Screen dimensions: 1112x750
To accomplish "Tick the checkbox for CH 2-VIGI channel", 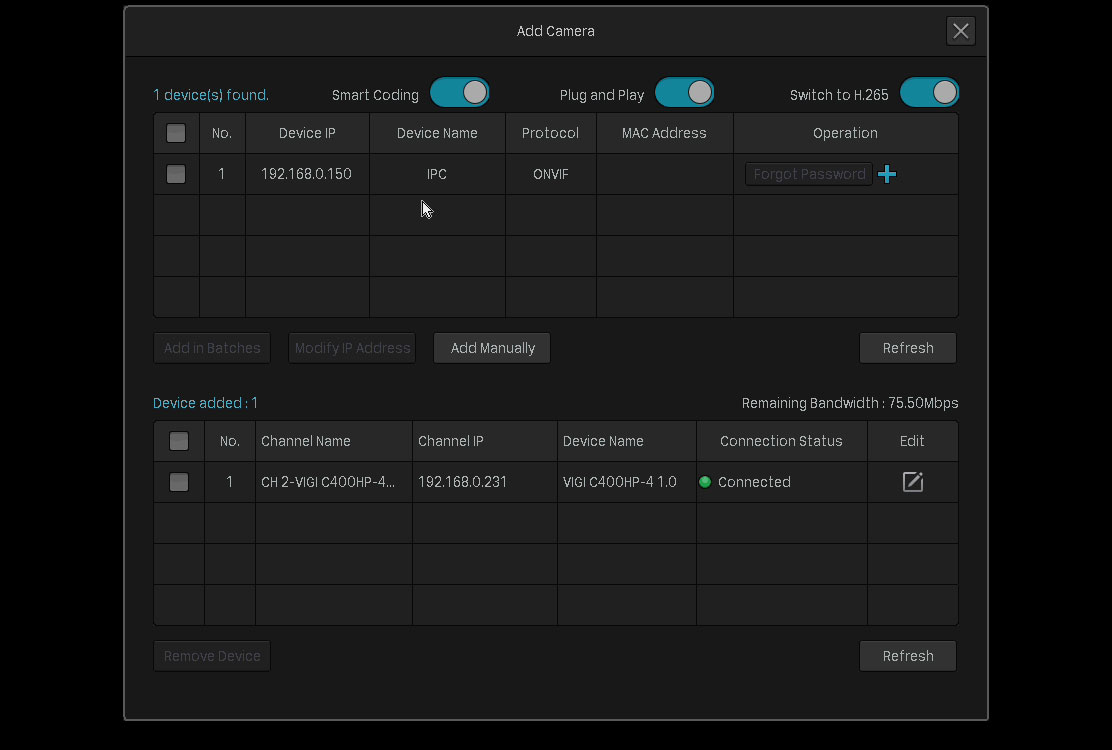I will tap(179, 482).
